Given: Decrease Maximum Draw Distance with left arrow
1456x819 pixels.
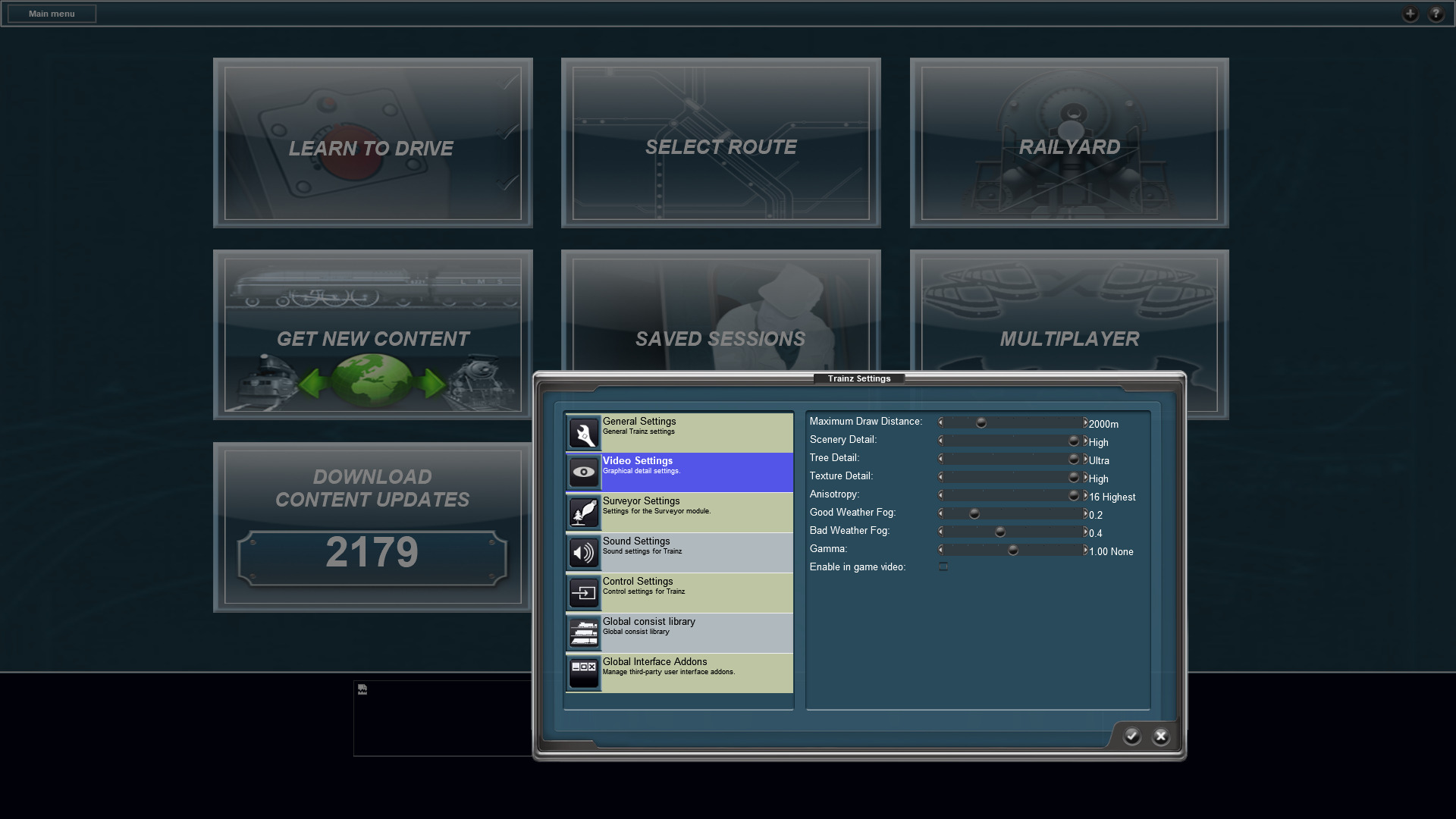Looking at the screenshot, I should tap(941, 422).
